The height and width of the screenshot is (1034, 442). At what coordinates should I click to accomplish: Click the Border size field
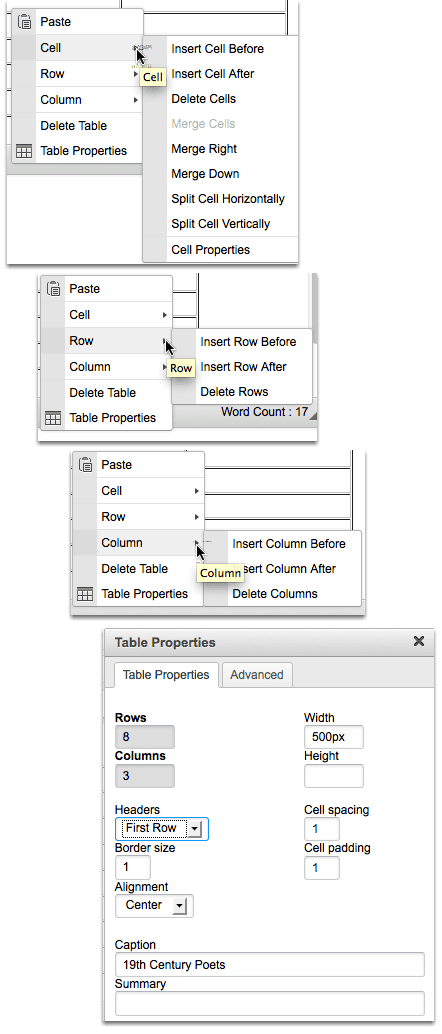[133, 868]
